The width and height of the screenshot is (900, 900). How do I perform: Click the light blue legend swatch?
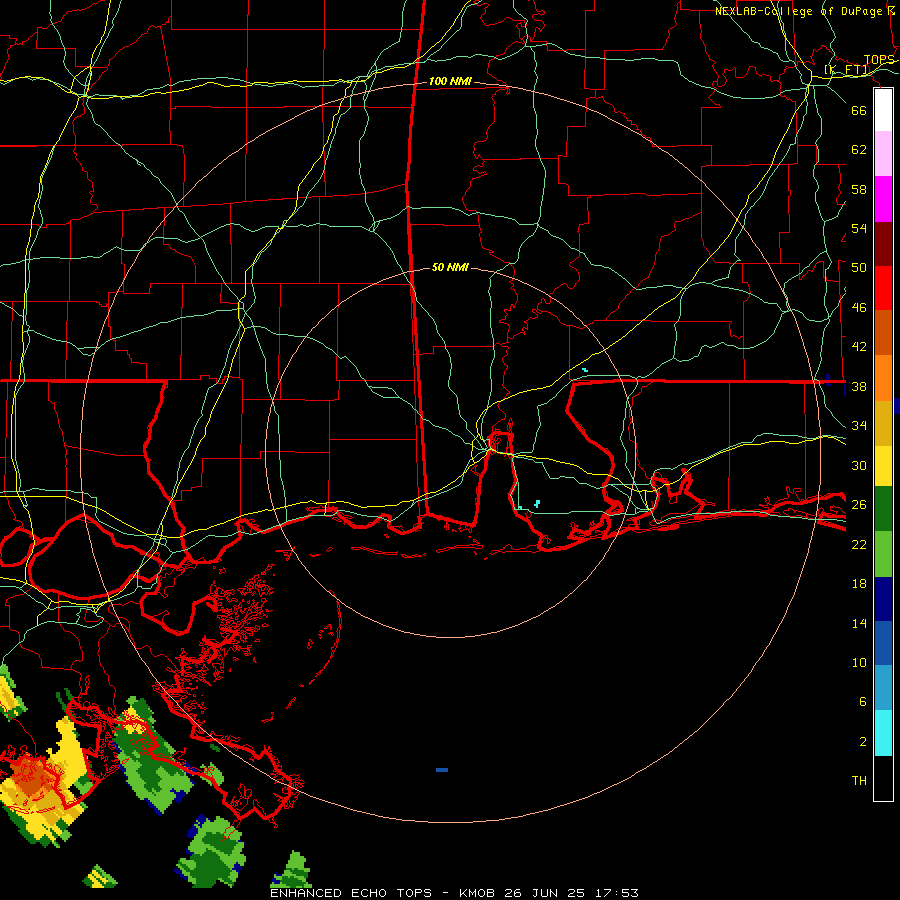pos(883,688)
